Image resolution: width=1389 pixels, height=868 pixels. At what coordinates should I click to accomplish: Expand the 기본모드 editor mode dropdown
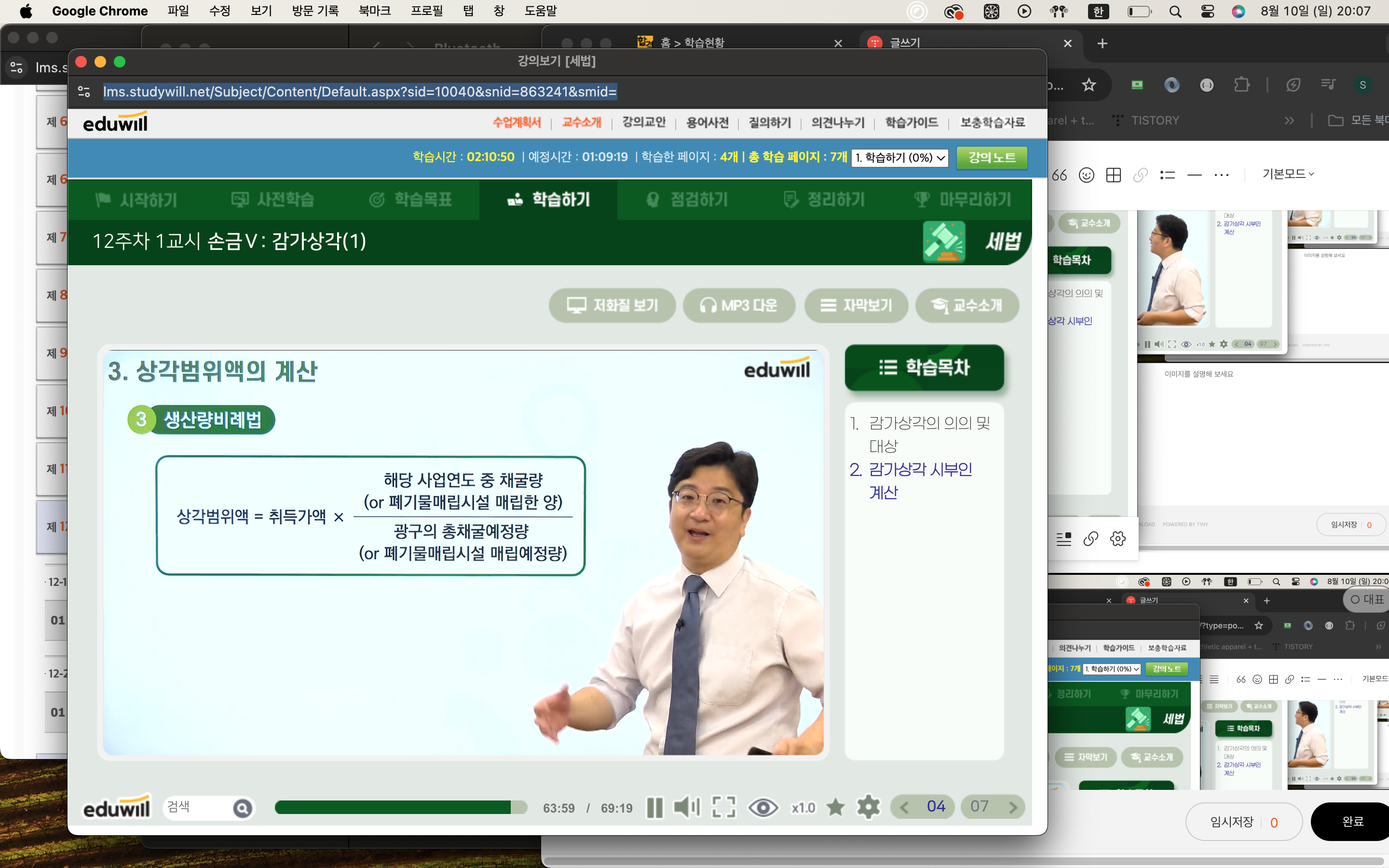1287,174
